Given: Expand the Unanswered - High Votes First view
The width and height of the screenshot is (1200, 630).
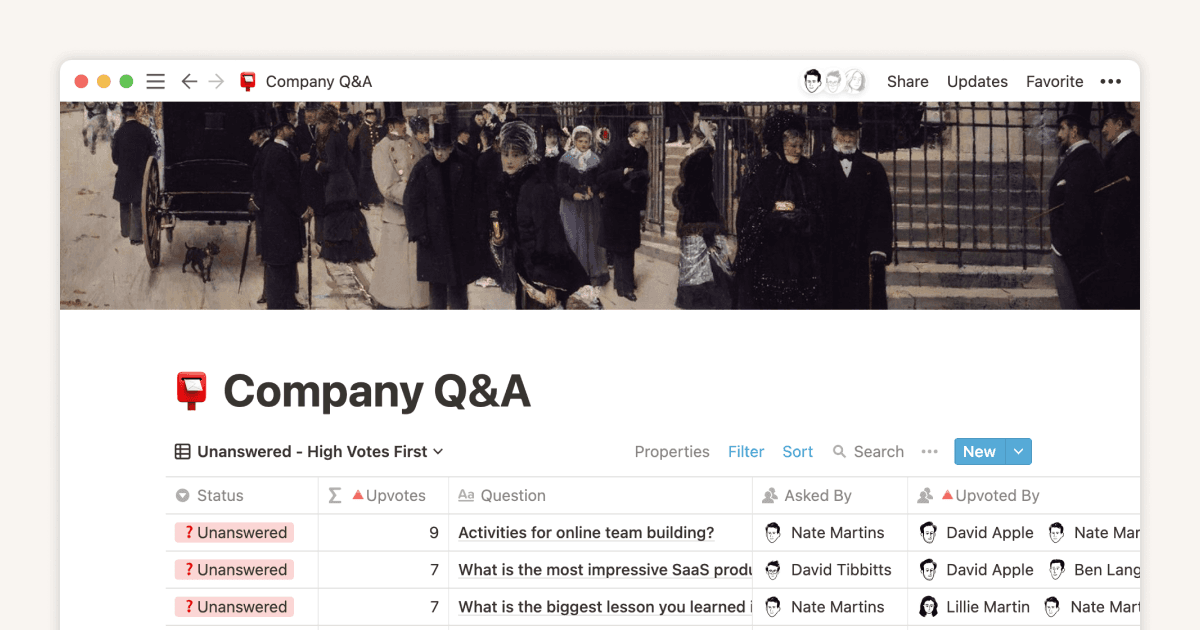Looking at the screenshot, I should [309, 452].
